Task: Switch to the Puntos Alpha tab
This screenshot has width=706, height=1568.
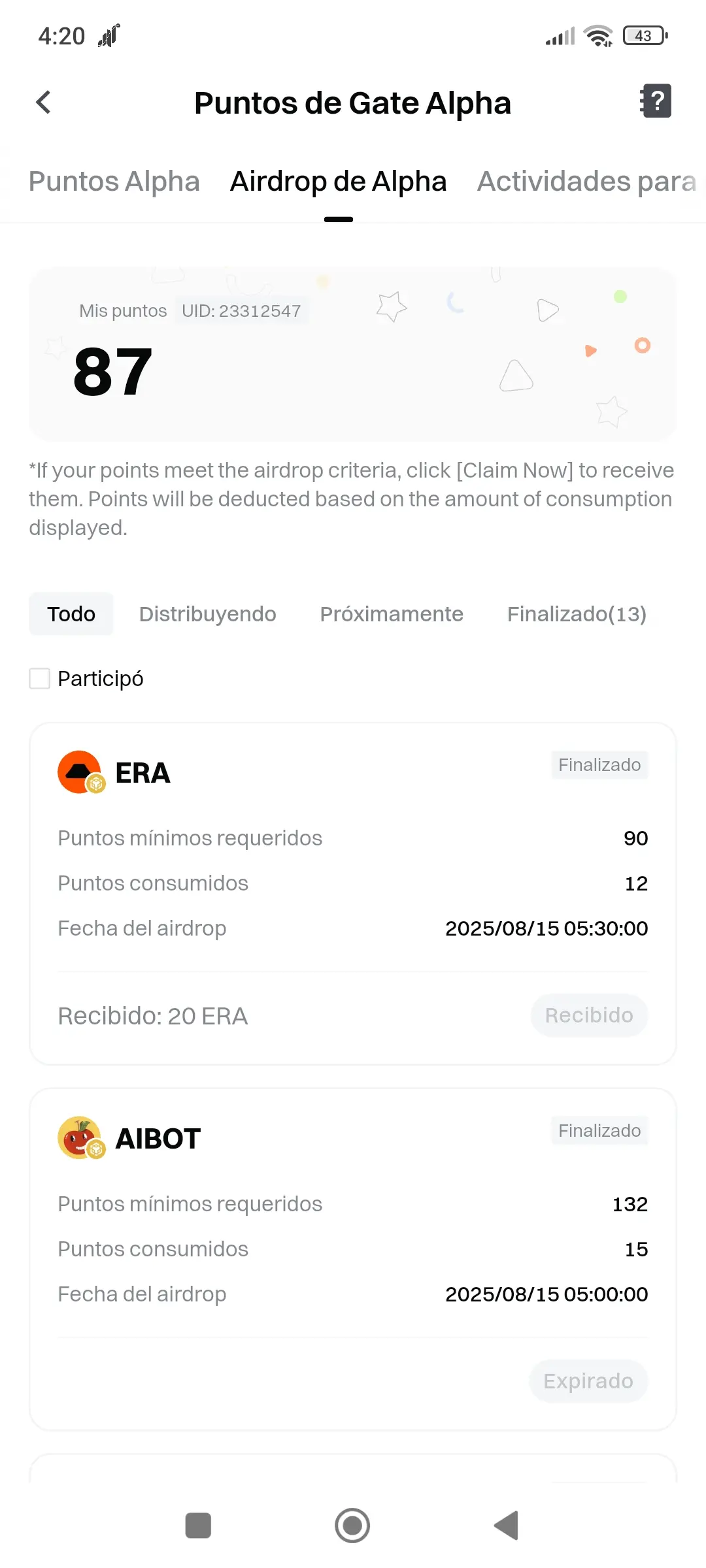Action: pyautogui.click(x=114, y=181)
